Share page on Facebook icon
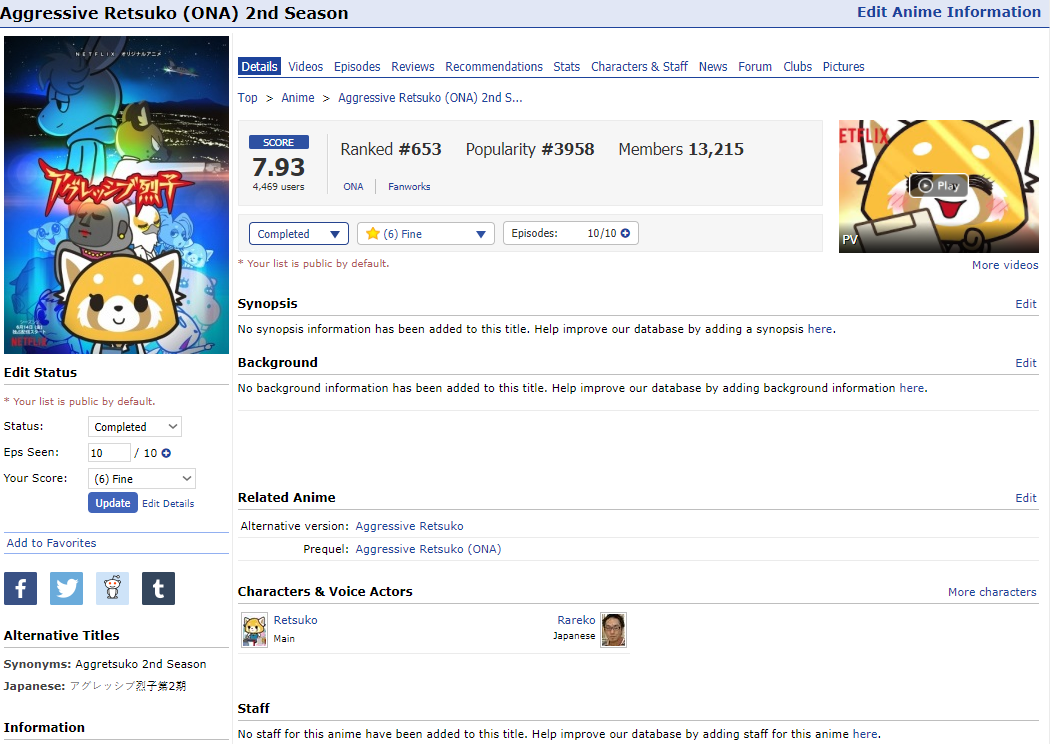This screenshot has height=744, width=1055. click(20, 589)
